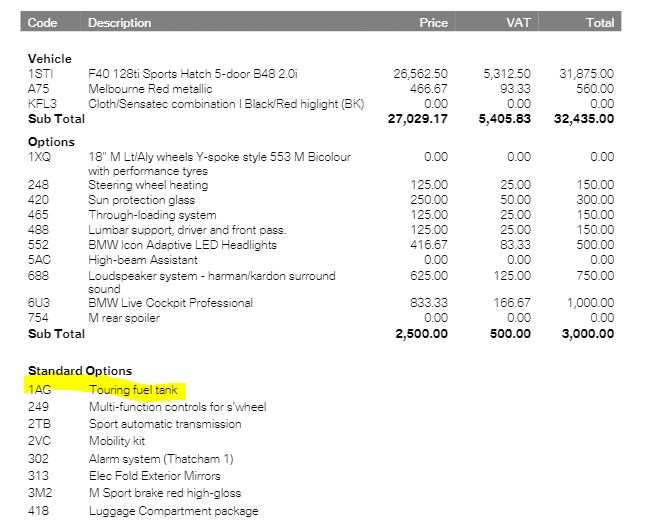Click code 418
The width and height of the screenshot is (649, 520).
(38, 511)
